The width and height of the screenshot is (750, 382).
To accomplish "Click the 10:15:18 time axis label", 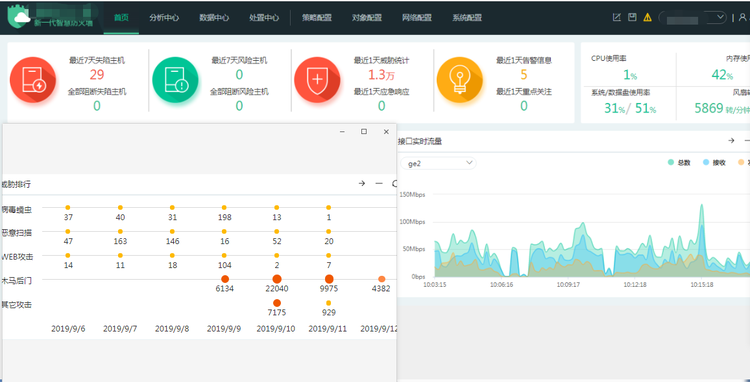I will coord(702,284).
